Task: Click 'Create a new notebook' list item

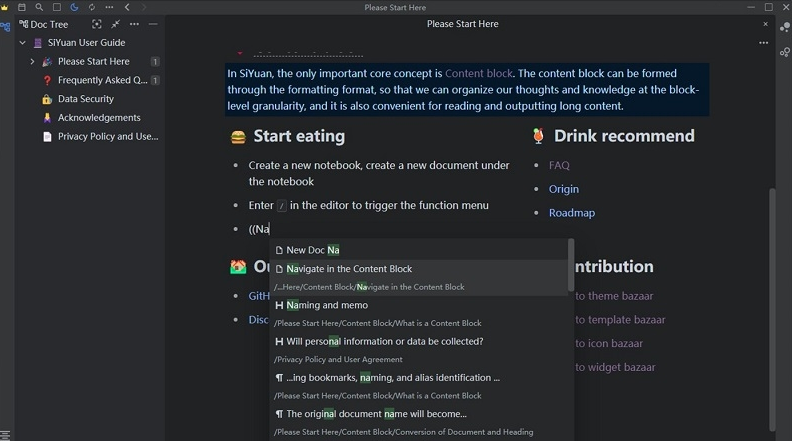Action: (x=379, y=173)
